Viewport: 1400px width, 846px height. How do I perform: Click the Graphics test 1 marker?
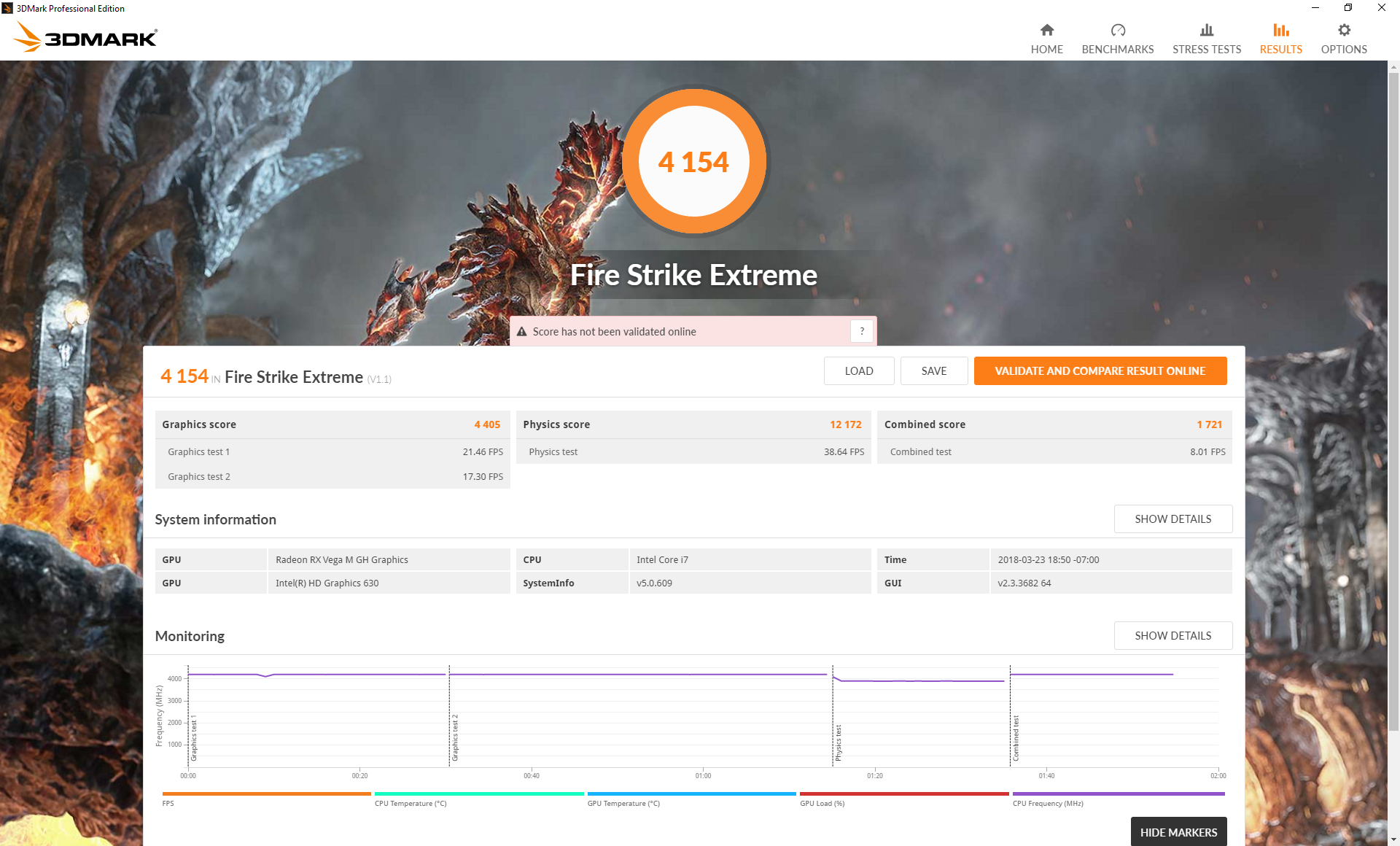(x=194, y=739)
